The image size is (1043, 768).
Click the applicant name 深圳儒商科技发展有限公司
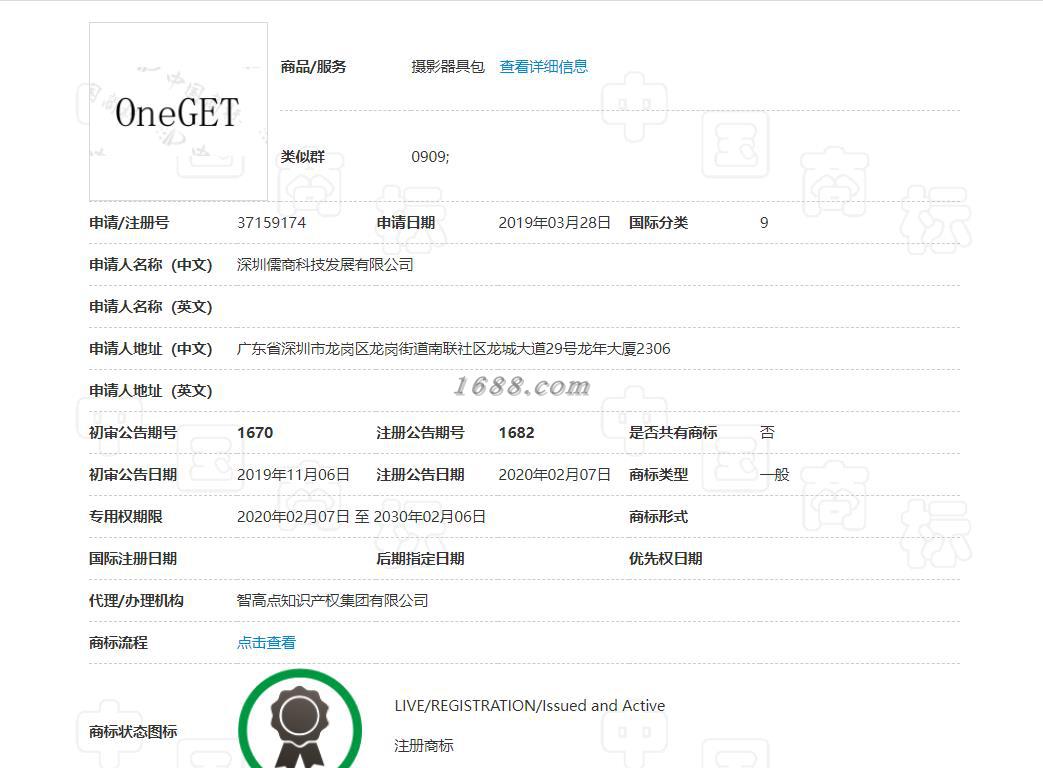325,265
